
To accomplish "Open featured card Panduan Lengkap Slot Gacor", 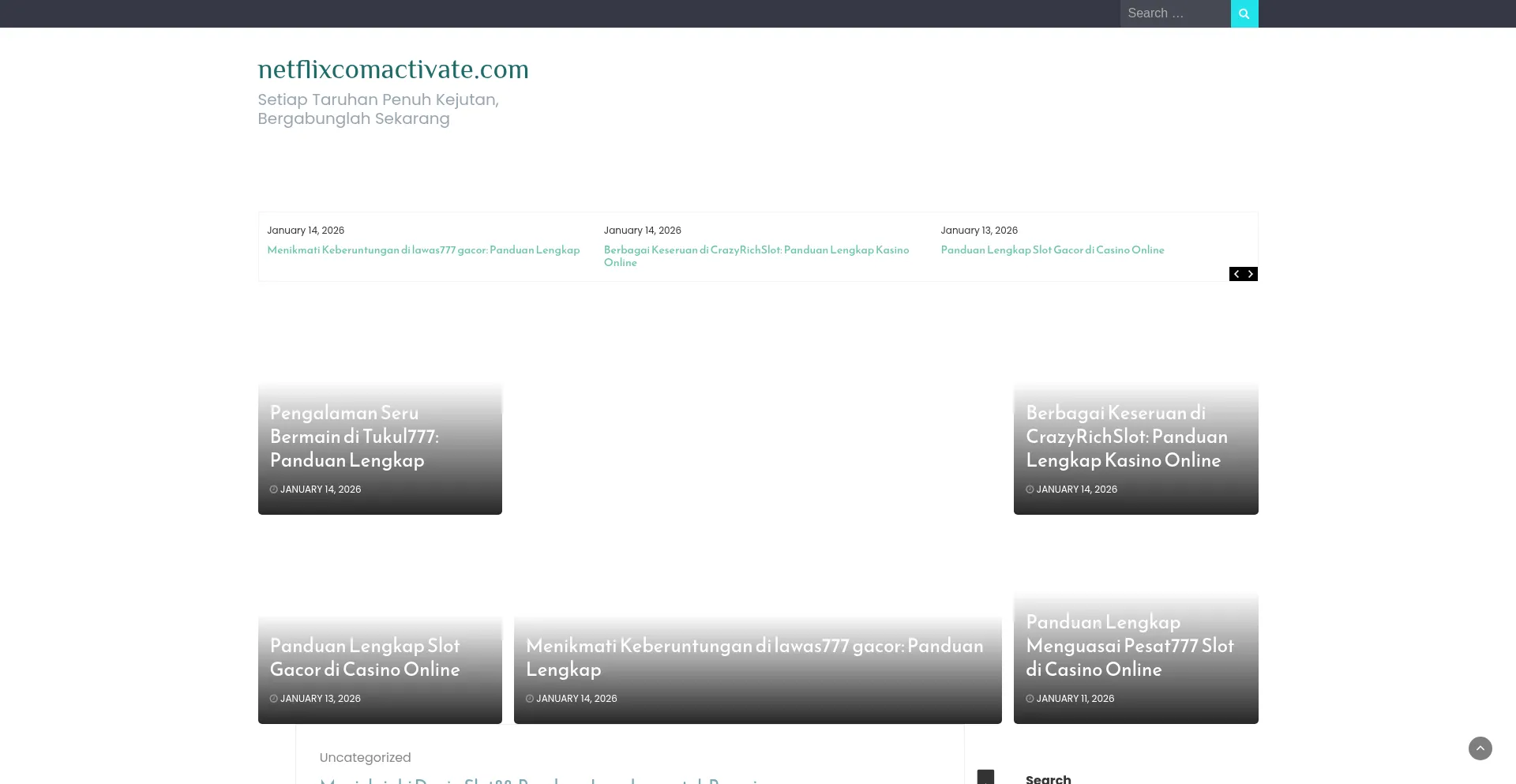I will 364,658.
